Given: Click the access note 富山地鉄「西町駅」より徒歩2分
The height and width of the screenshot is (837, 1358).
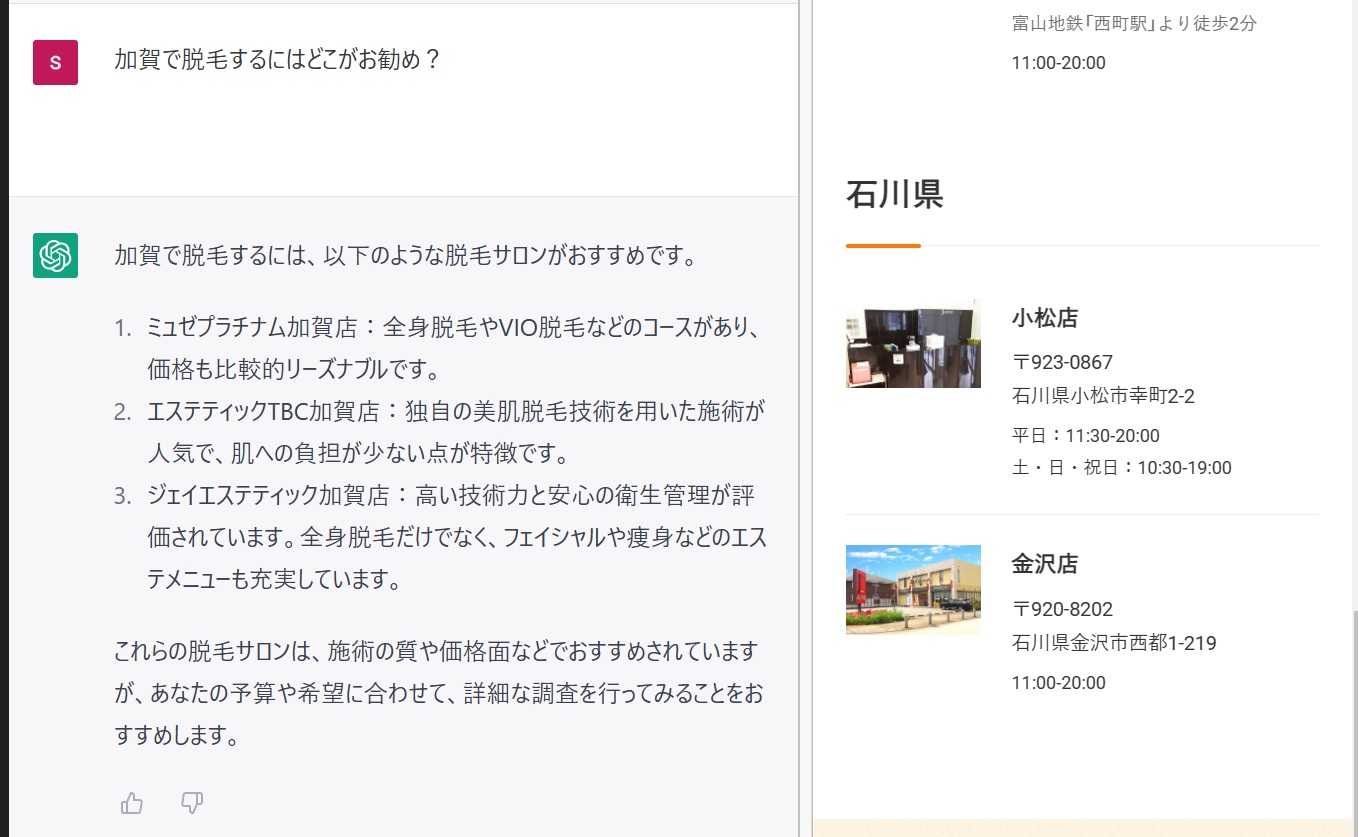Looking at the screenshot, I should click(x=1134, y=23).
